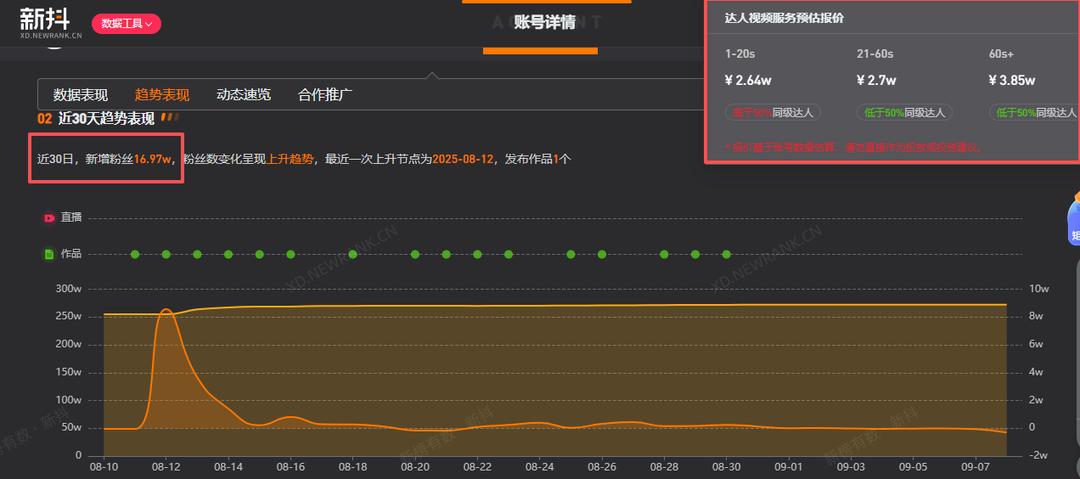Image resolution: width=1080 pixels, height=479 pixels.
Task: Click the orange 上升趋势 text
Action: 290,159
